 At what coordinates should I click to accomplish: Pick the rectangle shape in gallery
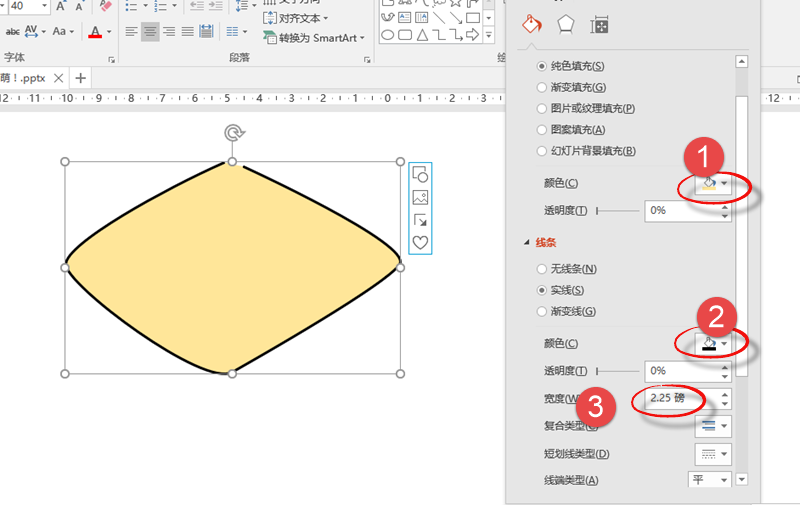[x=473, y=18]
